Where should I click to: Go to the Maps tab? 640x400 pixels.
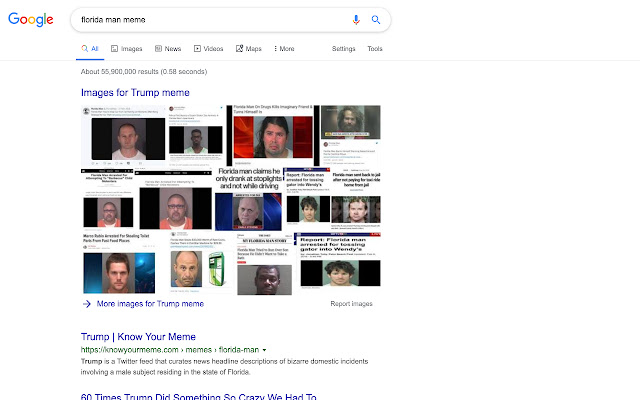point(249,49)
